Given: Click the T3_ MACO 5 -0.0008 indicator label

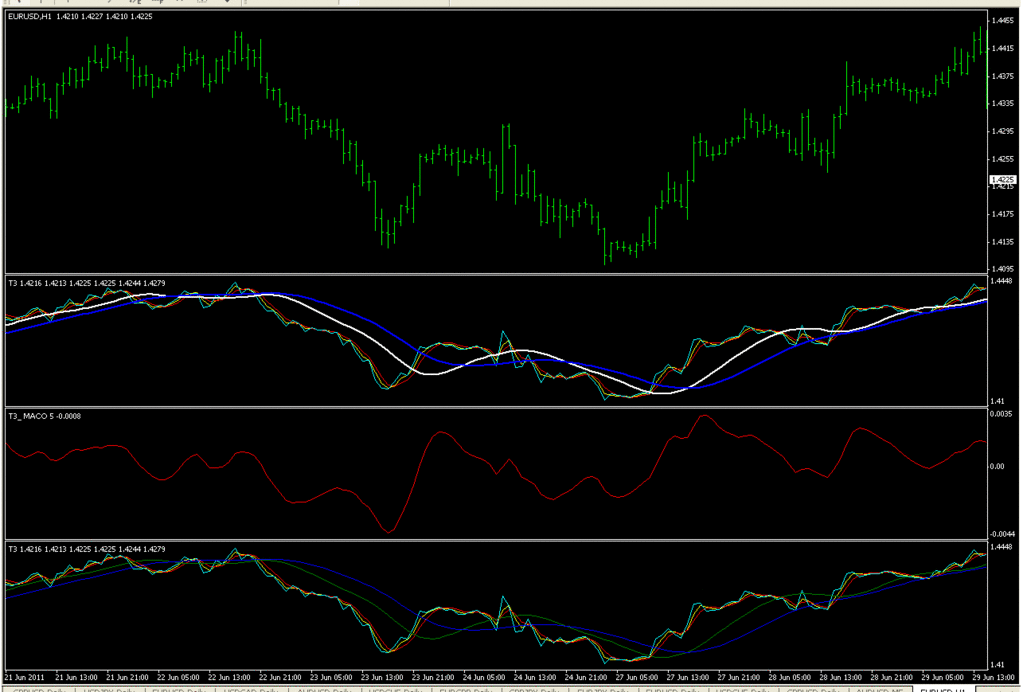Looking at the screenshot, I should (x=44, y=416).
